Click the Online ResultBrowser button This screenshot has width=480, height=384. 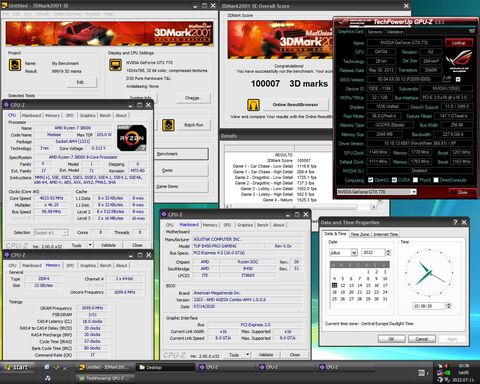pyautogui.click(x=296, y=105)
